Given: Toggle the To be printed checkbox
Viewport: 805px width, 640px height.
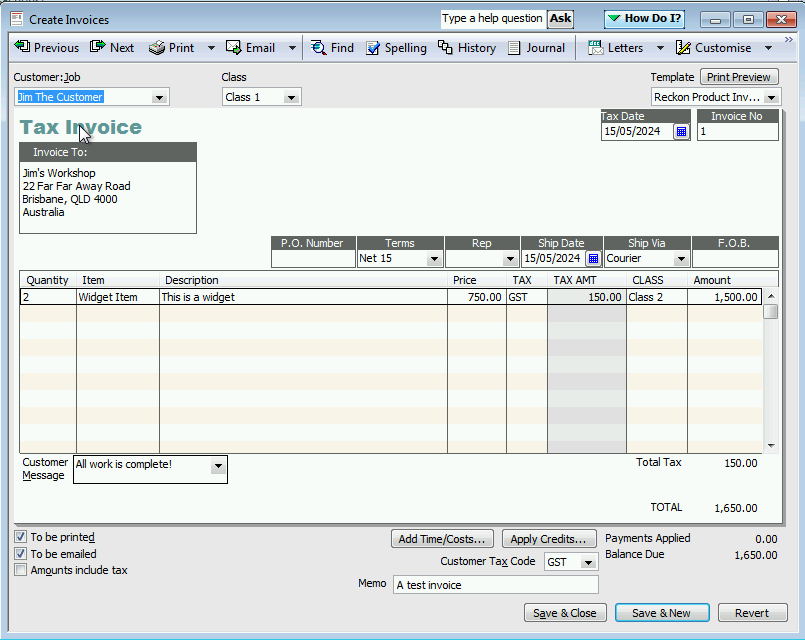Looking at the screenshot, I should point(21,537).
